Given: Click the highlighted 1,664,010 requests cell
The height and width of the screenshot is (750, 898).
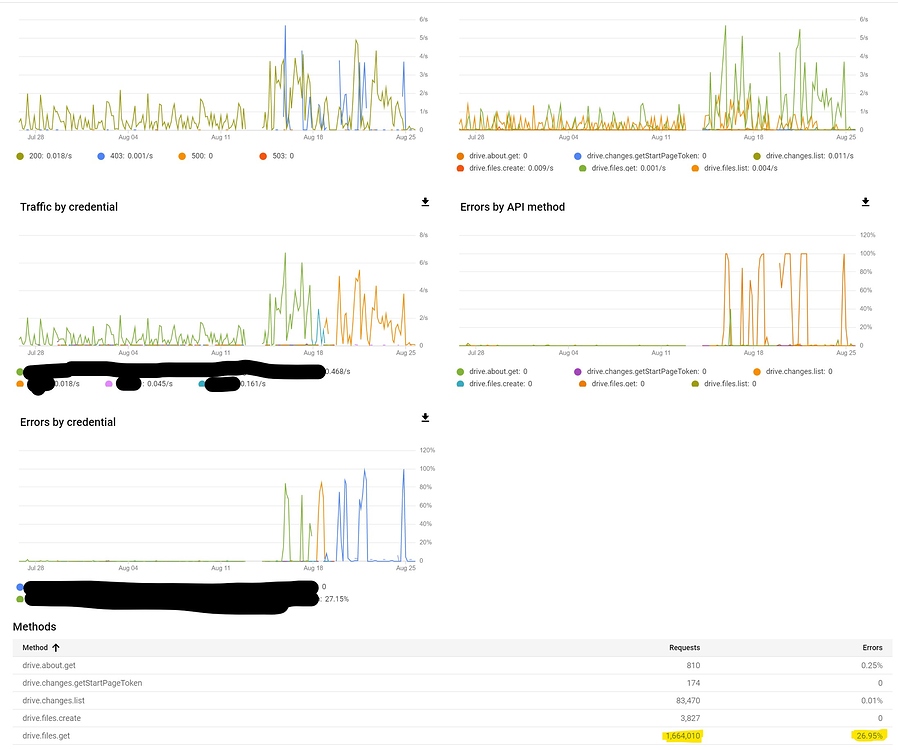Looking at the screenshot, I should click(x=683, y=736).
